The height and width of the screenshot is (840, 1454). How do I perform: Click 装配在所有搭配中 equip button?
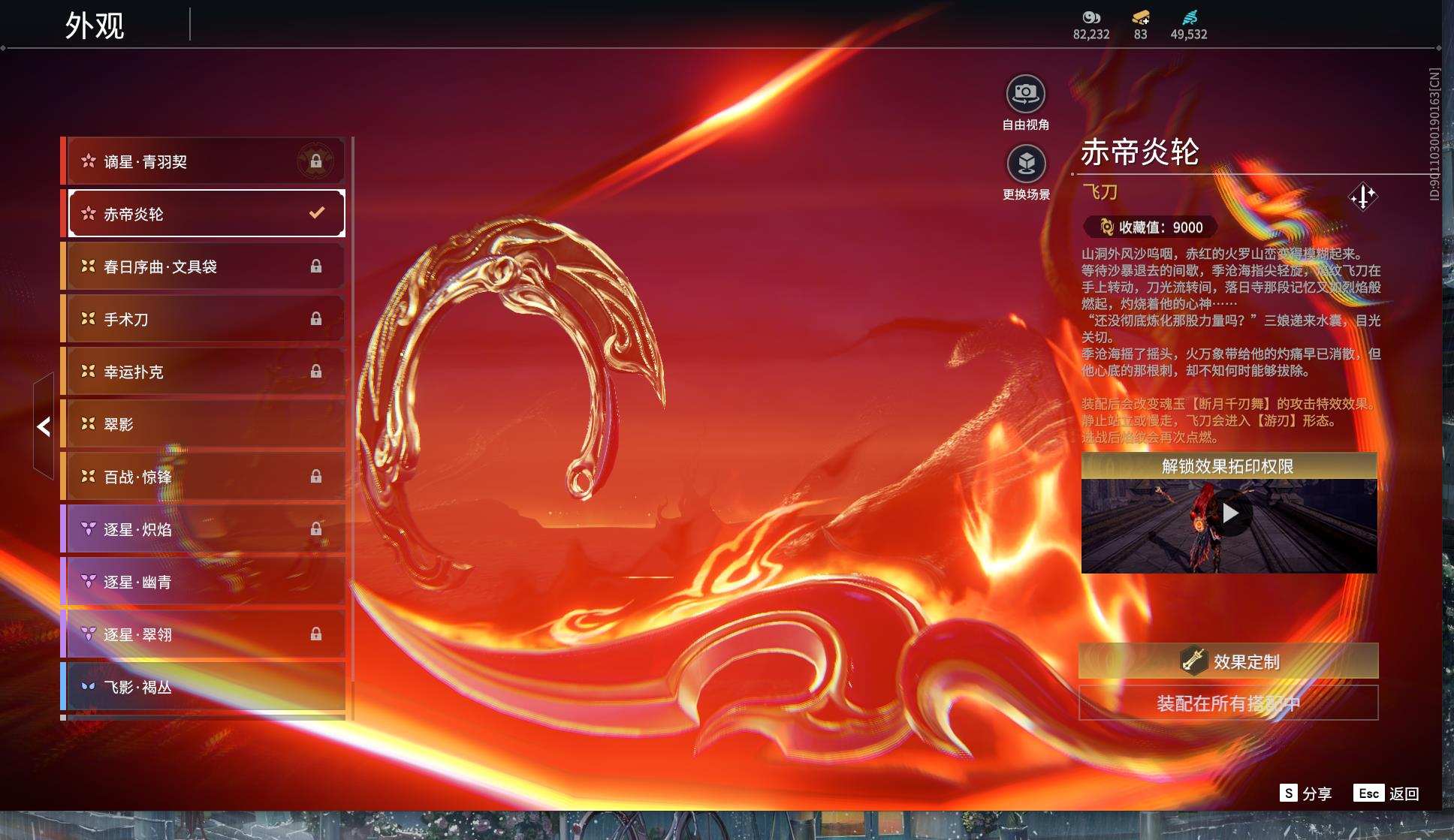click(x=1229, y=703)
